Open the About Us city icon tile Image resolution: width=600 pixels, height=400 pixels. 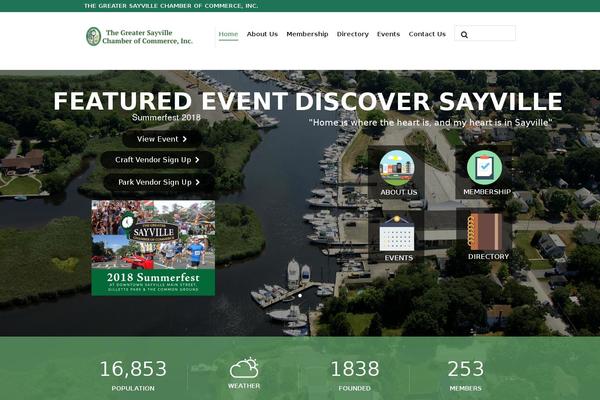397,172
